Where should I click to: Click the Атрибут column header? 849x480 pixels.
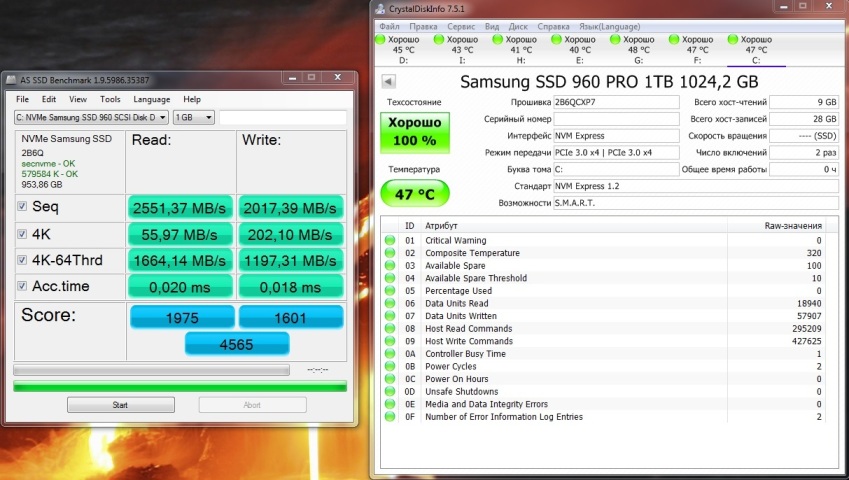(441, 226)
